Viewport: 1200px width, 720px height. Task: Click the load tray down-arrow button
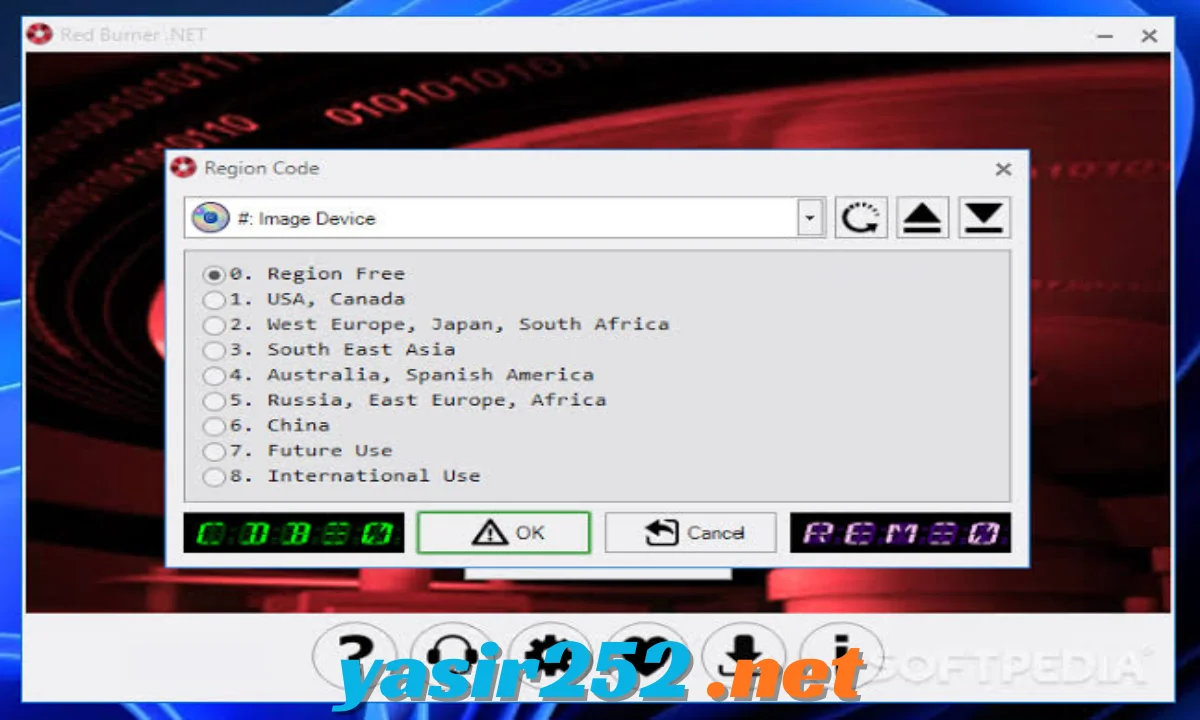pos(985,218)
